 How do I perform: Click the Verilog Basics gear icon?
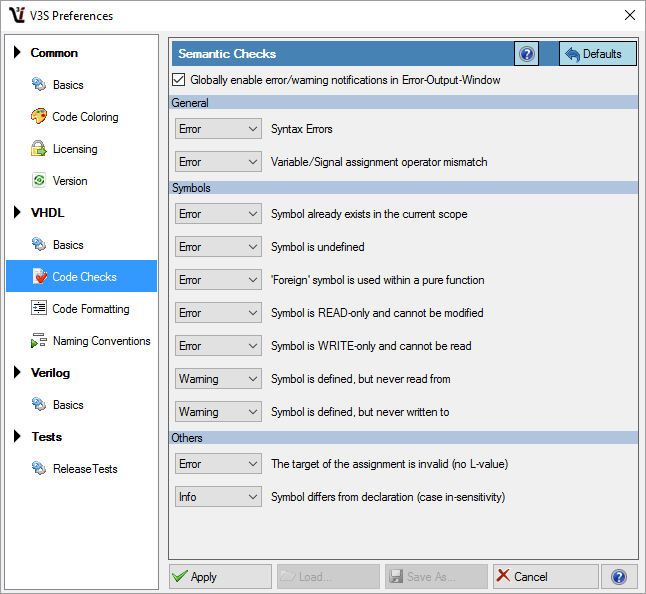point(39,405)
